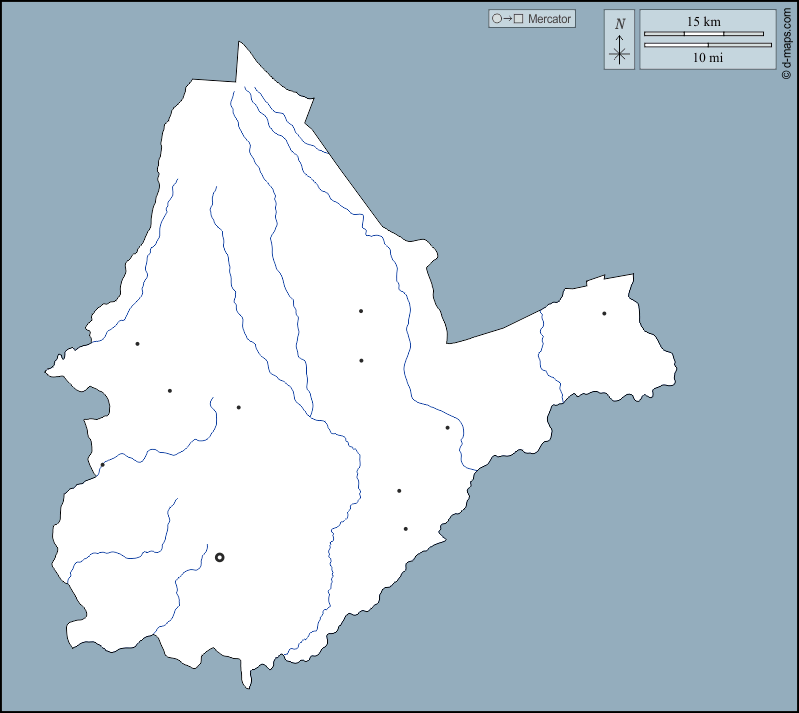The width and height of the screenshot is (799, 713).
Task: Select the 10 mi scale label
Action: (x=707, y=58)
